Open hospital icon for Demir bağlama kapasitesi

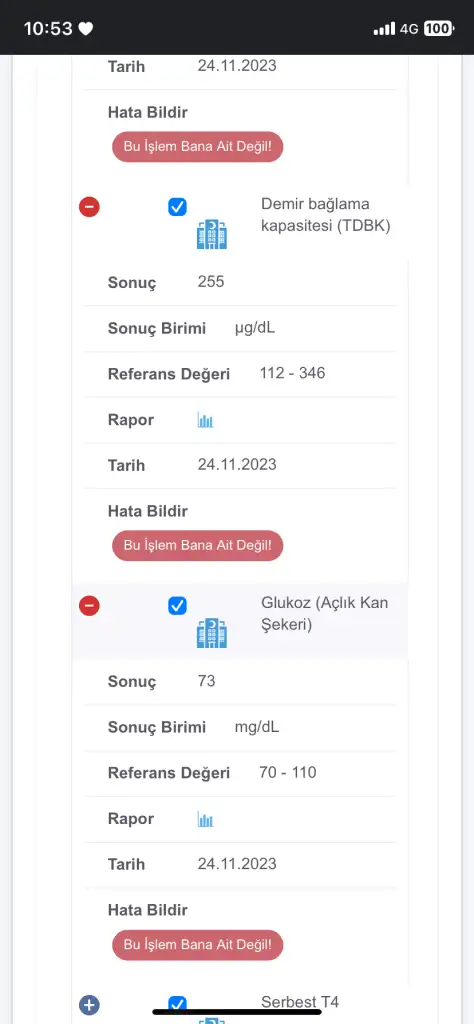point(212,234)
